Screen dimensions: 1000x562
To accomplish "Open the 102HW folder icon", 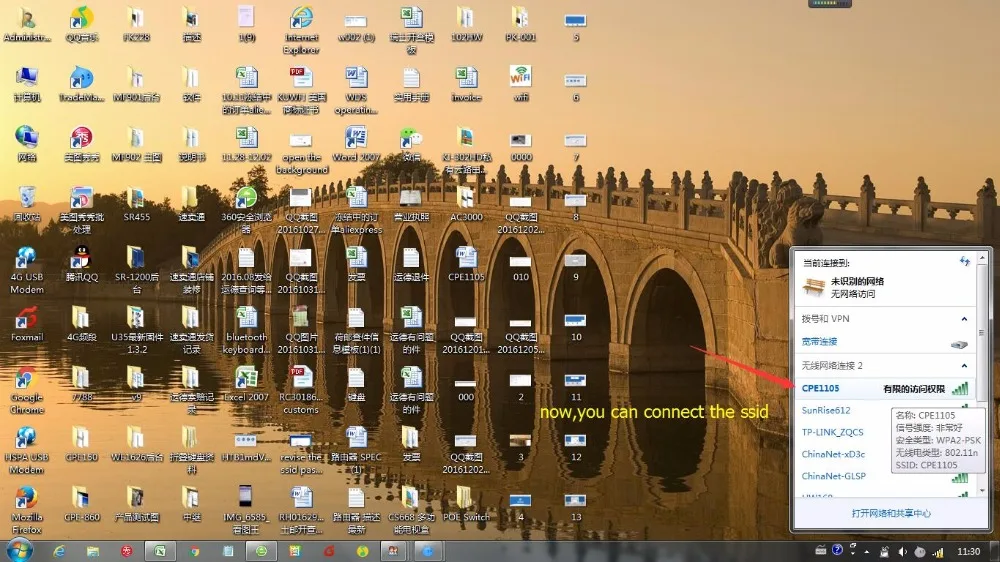I will pos(466,24).
